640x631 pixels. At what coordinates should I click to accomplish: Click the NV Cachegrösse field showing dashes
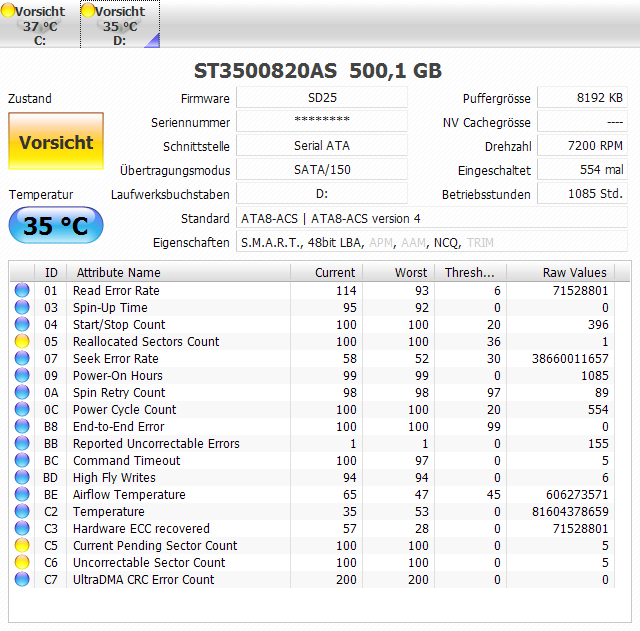[582, 122]
